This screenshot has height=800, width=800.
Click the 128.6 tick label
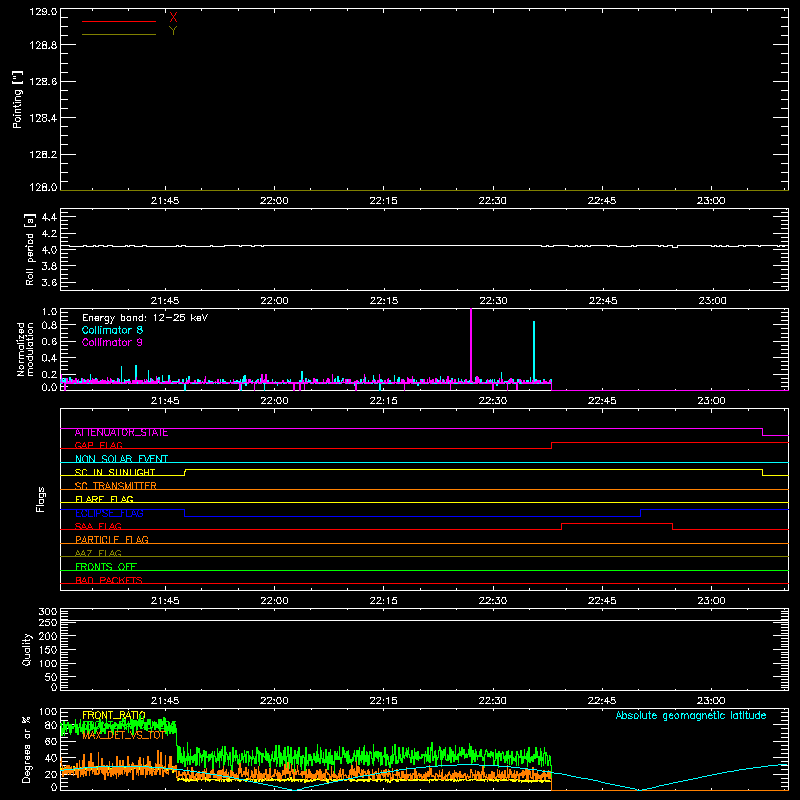43,82
